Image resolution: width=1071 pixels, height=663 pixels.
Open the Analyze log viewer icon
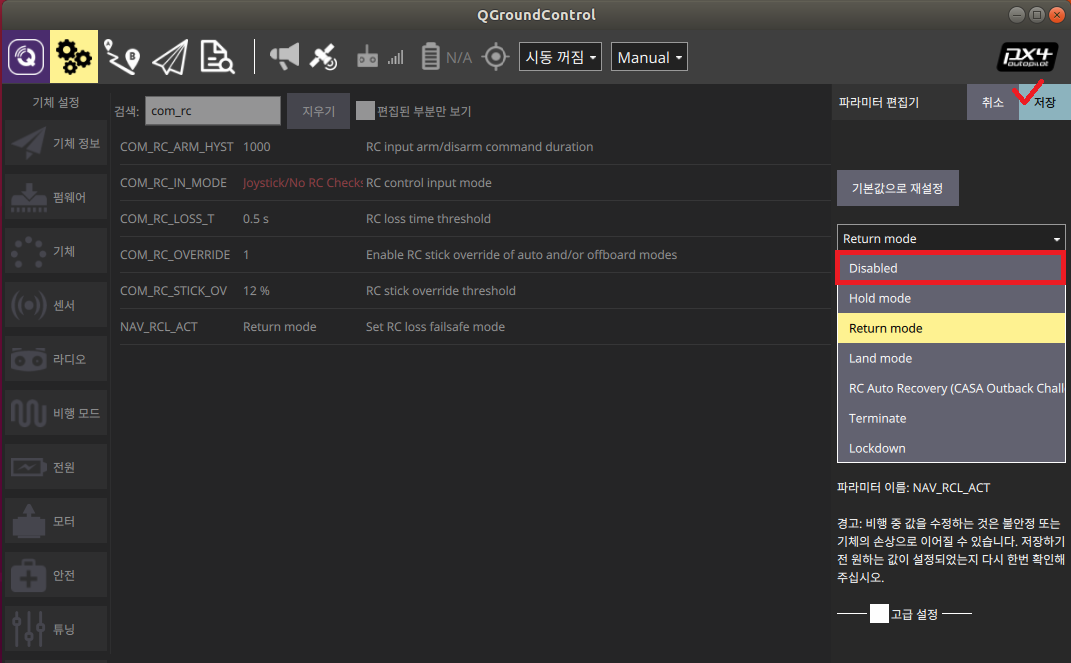pos(217,57)
